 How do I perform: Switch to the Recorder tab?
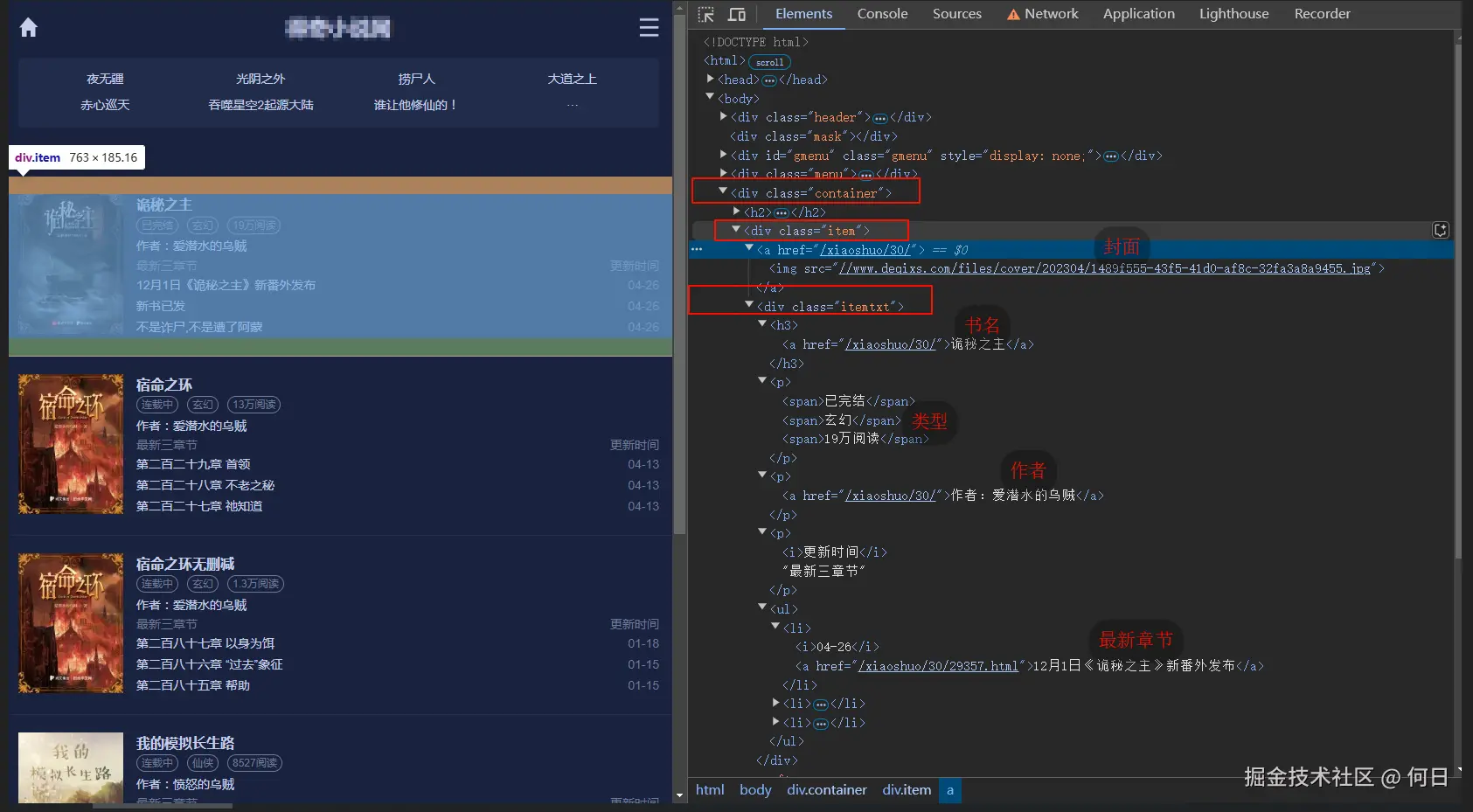click(1322, 14)
